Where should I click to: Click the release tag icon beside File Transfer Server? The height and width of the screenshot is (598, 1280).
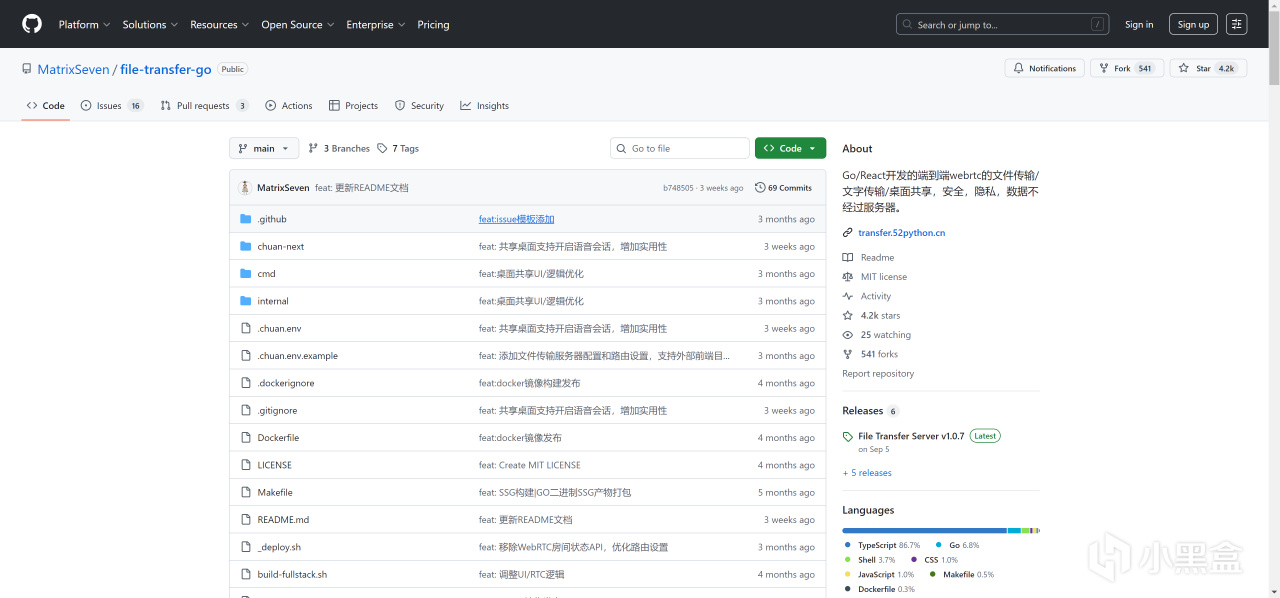tap(848, 437)
